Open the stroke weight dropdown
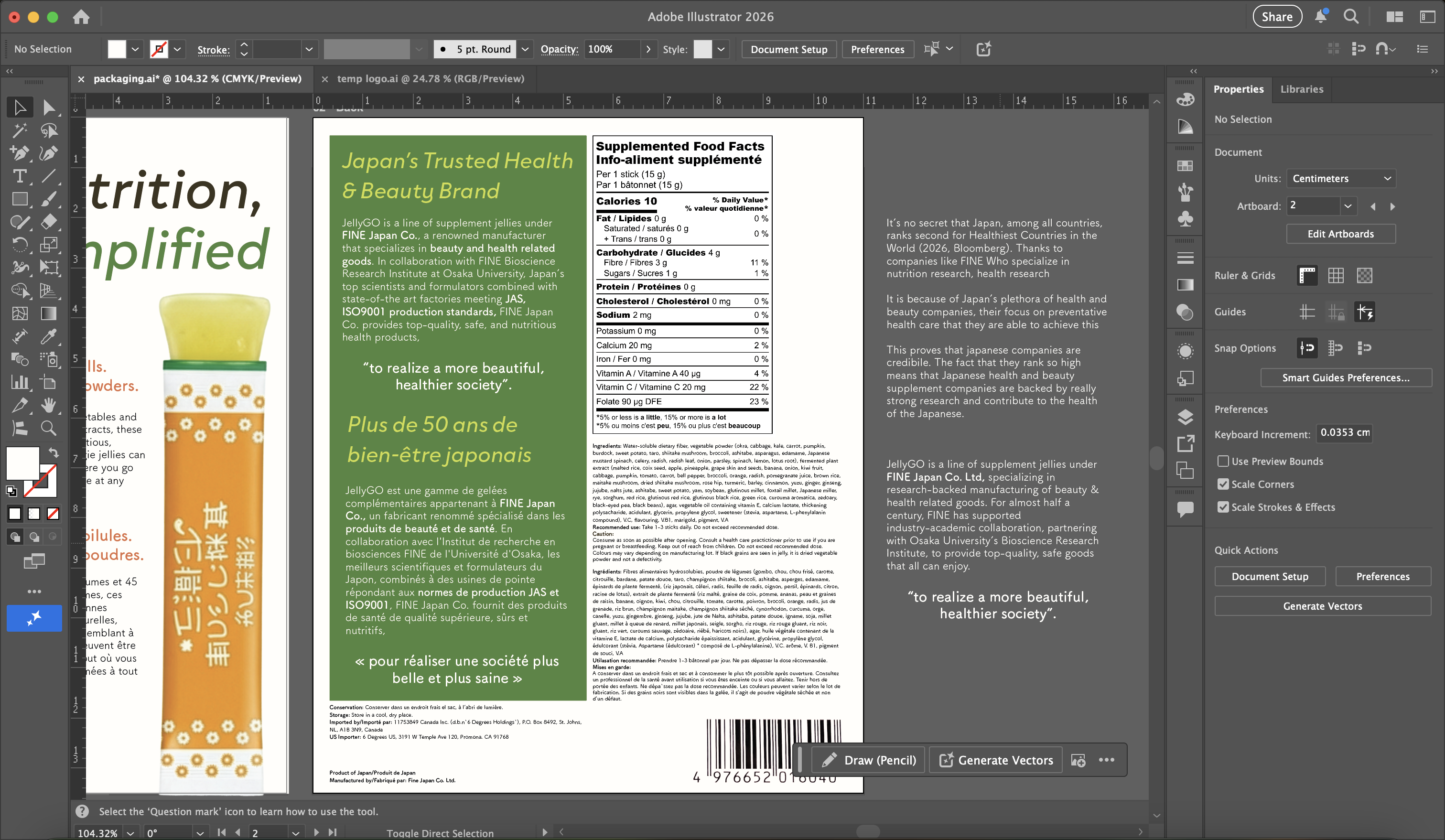Screen dimensions: 1445x840 (x=309, y=49)
